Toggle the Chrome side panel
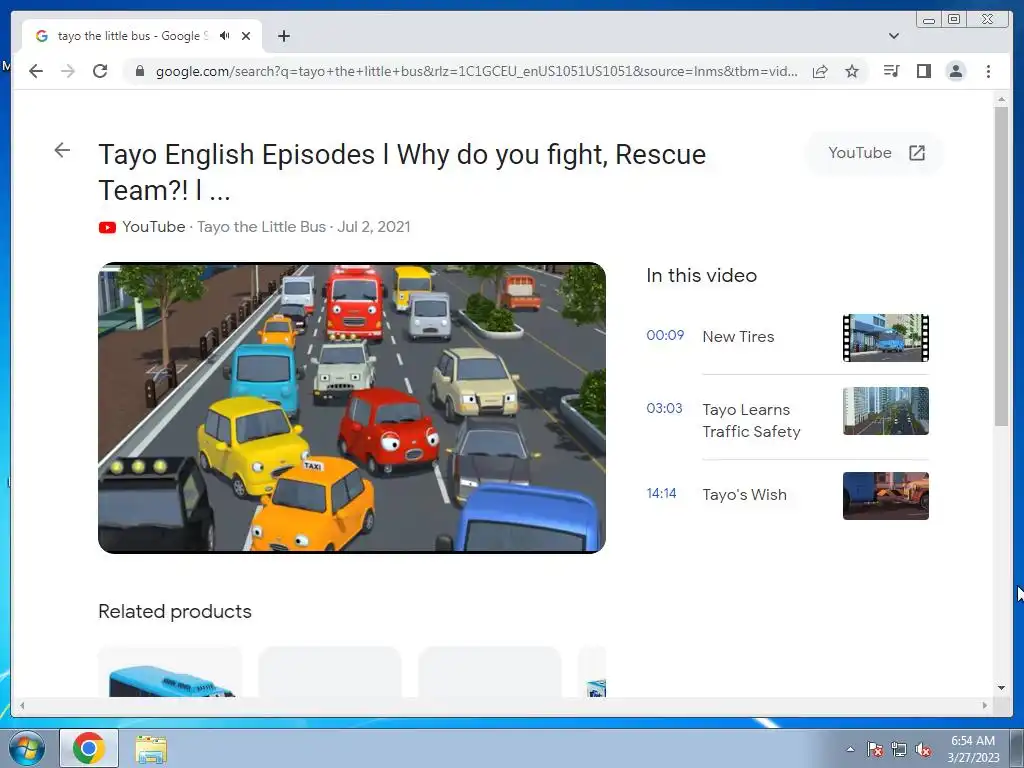The image size is (1024, 768). 923,71
